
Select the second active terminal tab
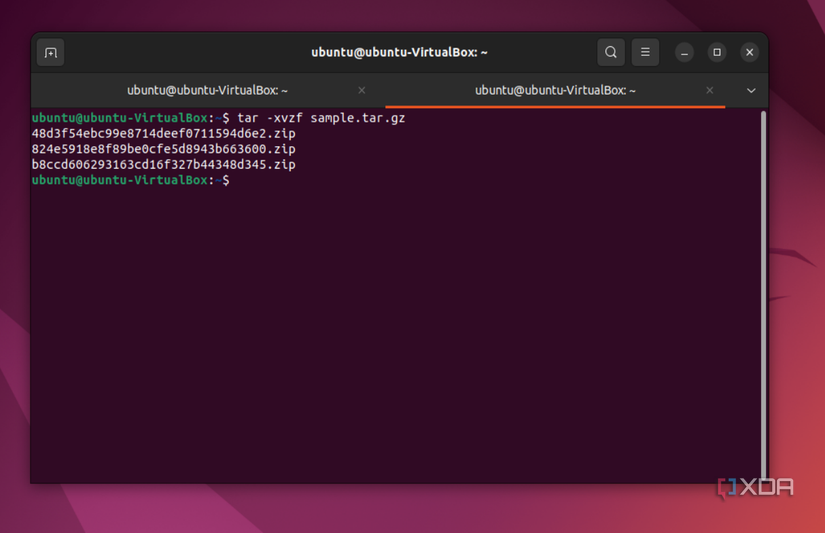555,90
